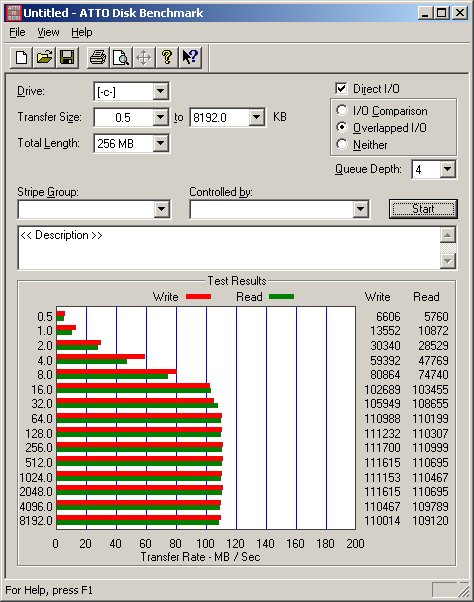Click the four-arrow move icon
The image size is (474, 602).
click(x=144, y=58)
